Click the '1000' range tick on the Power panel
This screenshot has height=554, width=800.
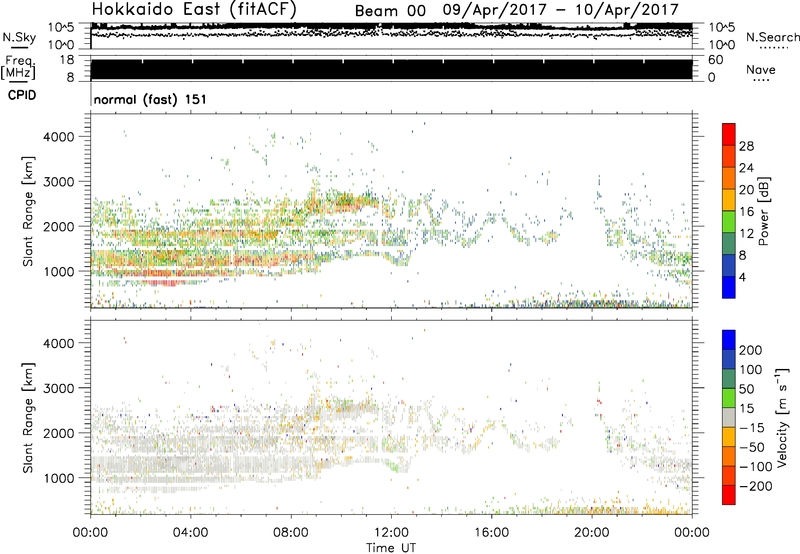click(59, 271)
